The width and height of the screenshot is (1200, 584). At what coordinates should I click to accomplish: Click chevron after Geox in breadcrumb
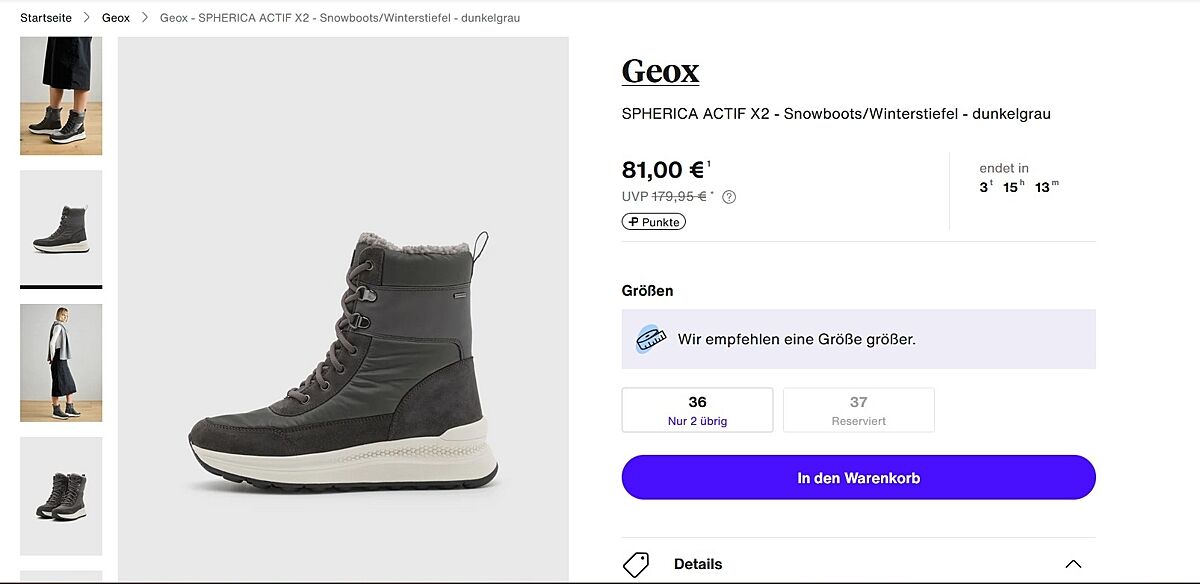pyautogui.click(x=145, y=18)
